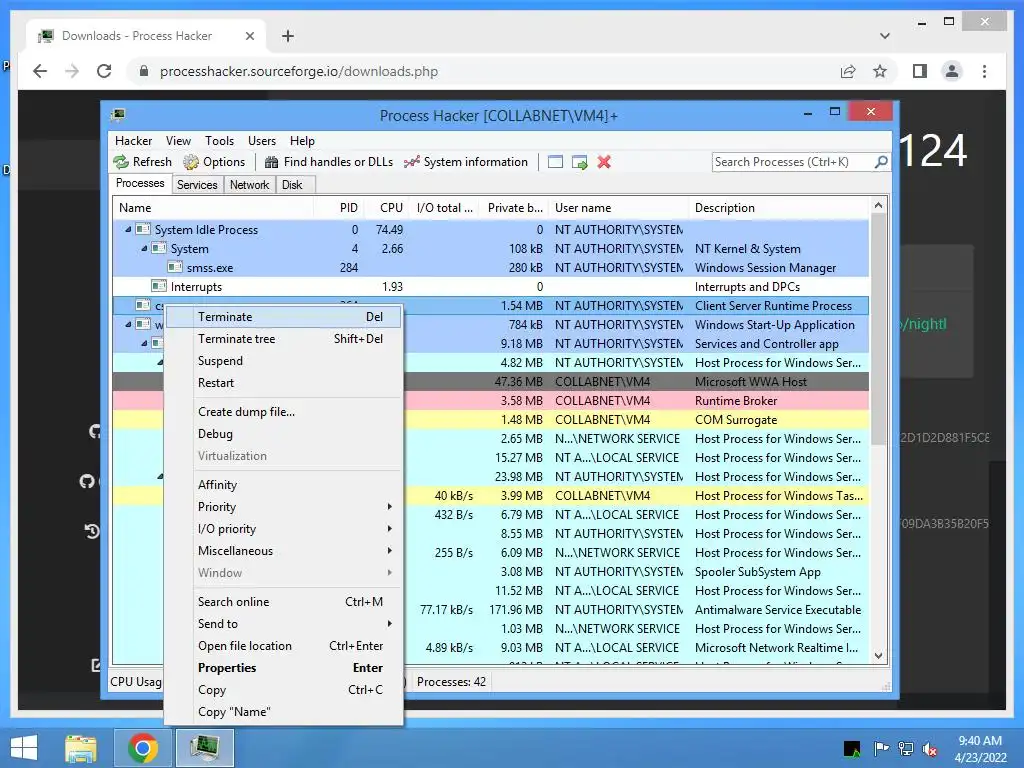Image resolution: width=1024 pixels, height=768 pixels.
Task: Click the process list scroll down arrow
Action: point(878,656)
